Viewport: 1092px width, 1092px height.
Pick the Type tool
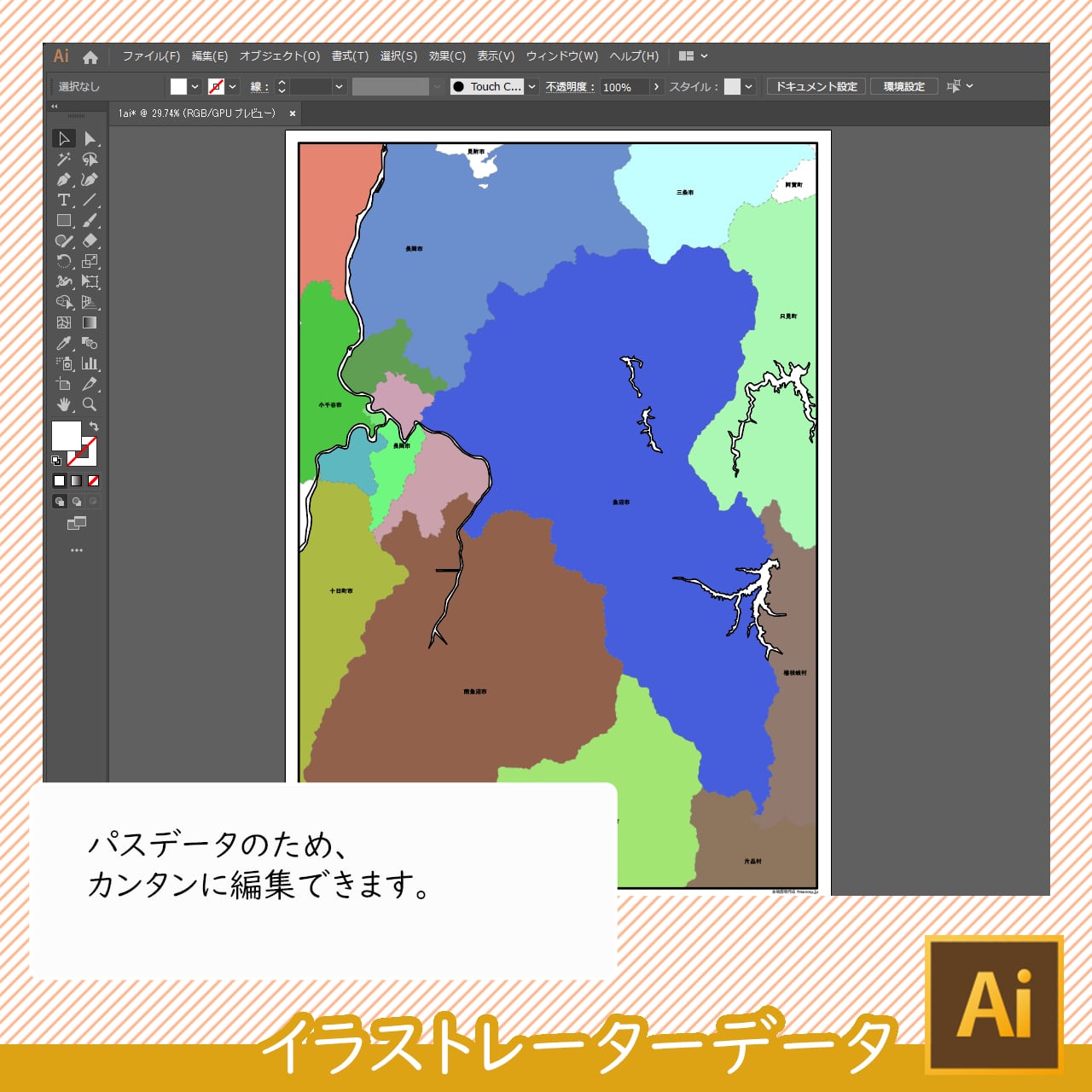point(64,200)
